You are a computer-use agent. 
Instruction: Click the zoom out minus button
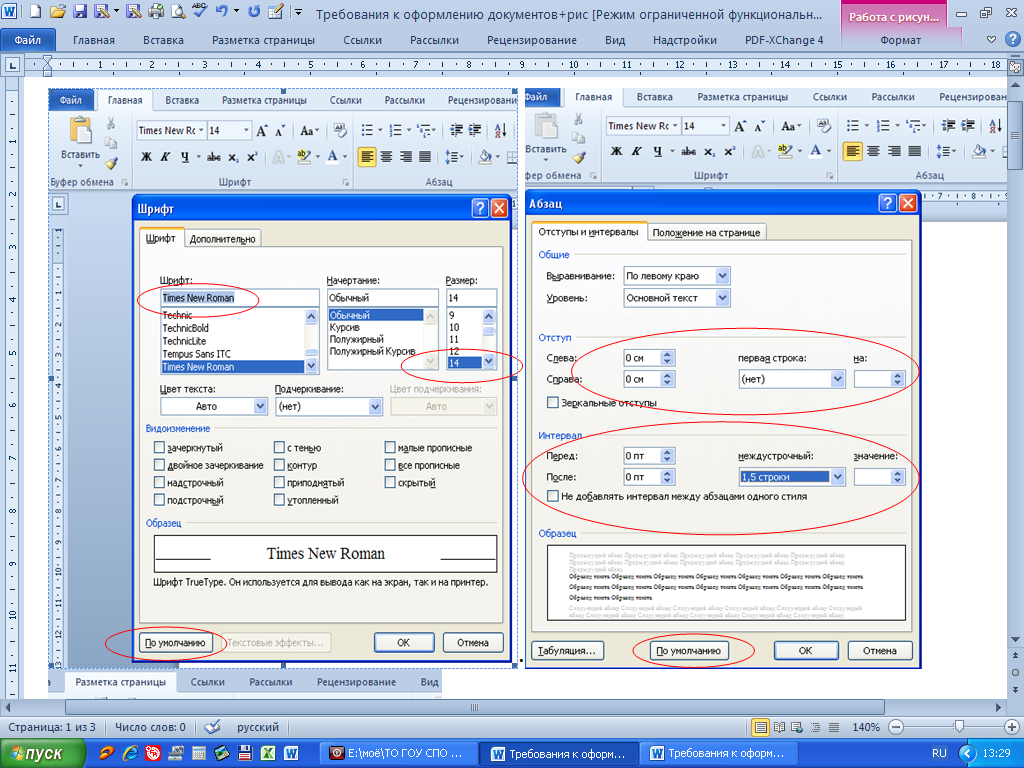pyautogui.click(x=896, y=727)
